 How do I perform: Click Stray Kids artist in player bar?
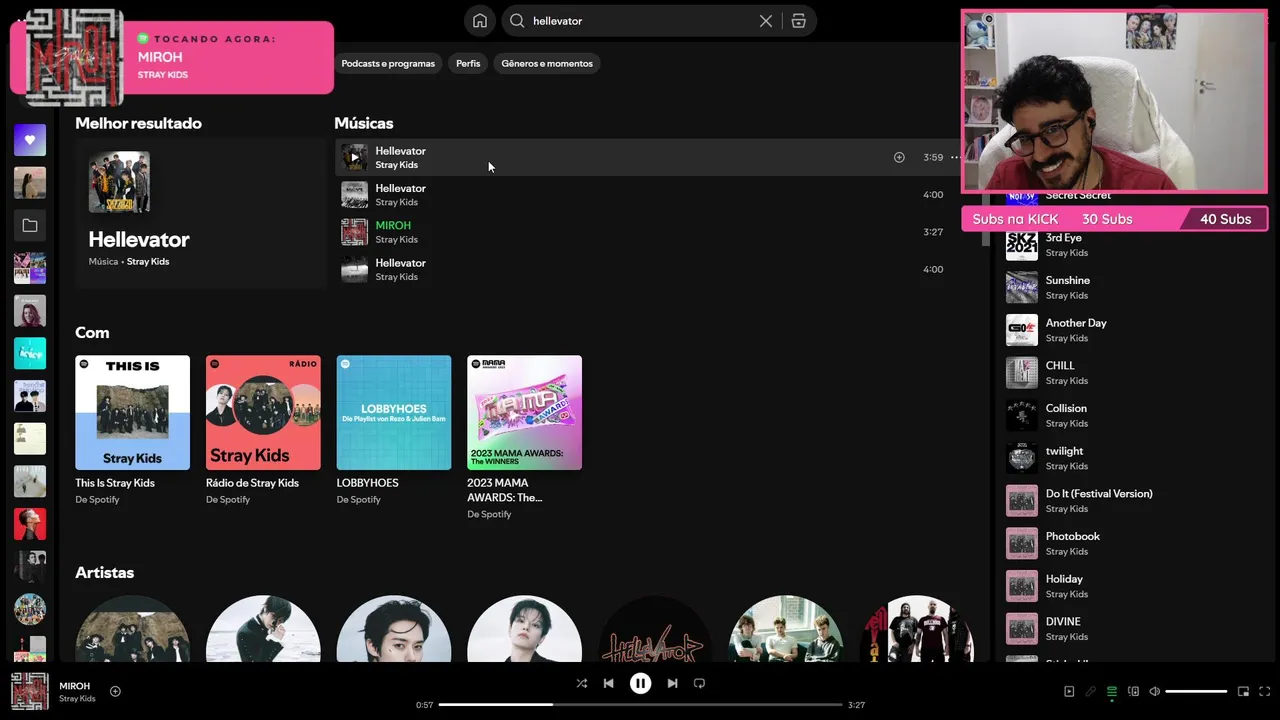(x=77, y=699)
